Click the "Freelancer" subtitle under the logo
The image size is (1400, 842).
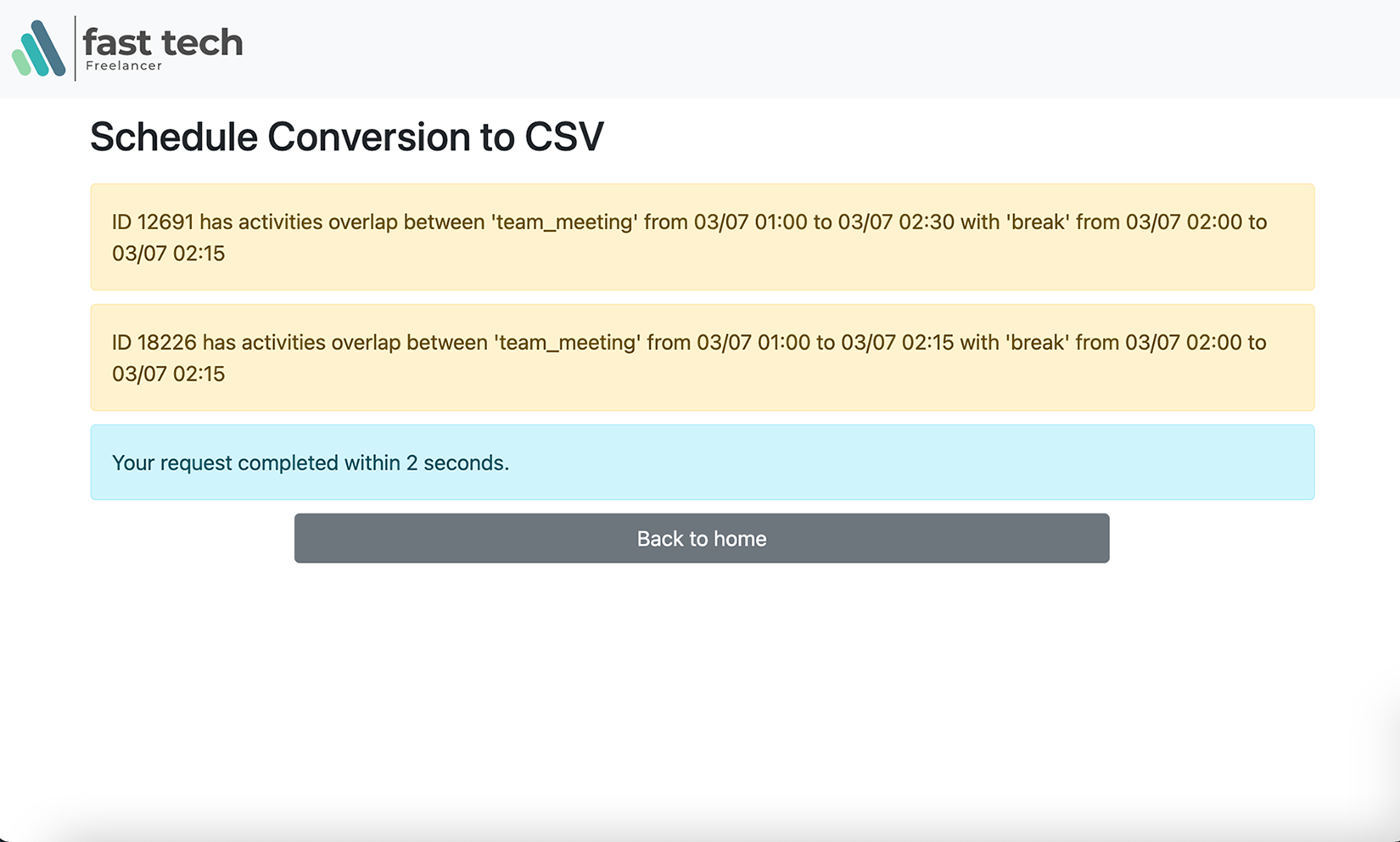(x=124, y=66)
